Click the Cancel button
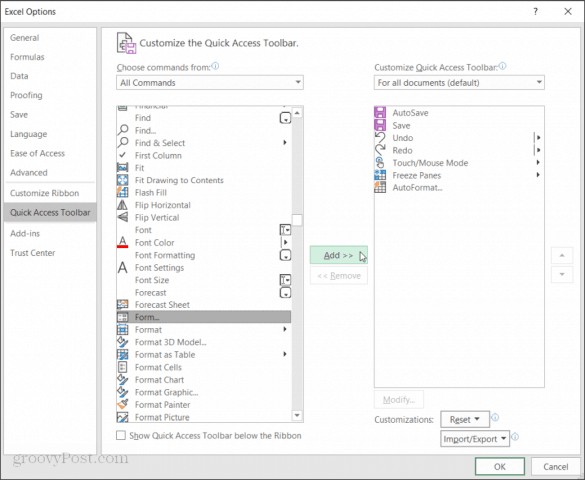Viewport: 585px width, 480px height. pyautogui.click(x=556, y=467)
